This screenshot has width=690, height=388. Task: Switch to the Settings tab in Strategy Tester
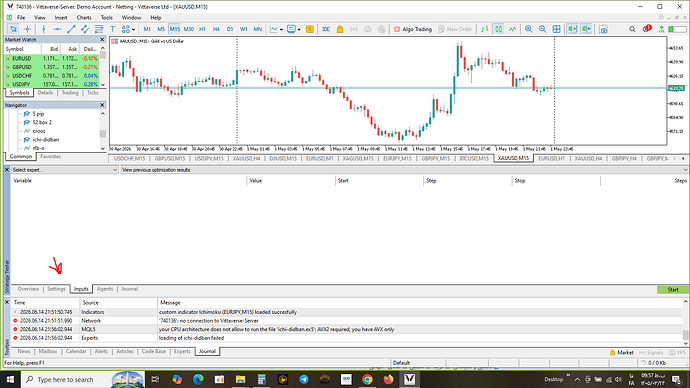point(56,289)
